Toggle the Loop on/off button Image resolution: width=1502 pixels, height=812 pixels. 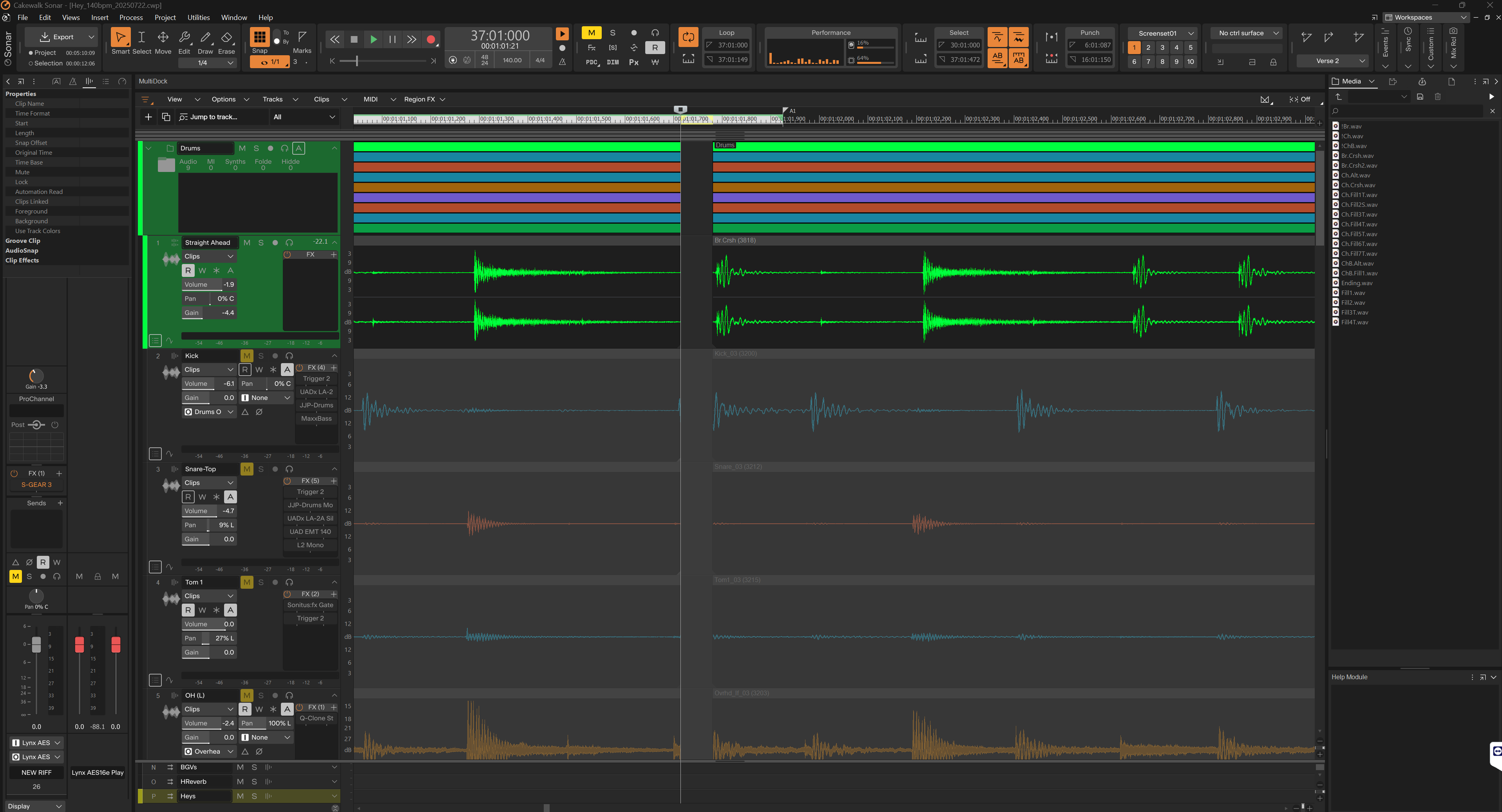click(x=688, y=37)
